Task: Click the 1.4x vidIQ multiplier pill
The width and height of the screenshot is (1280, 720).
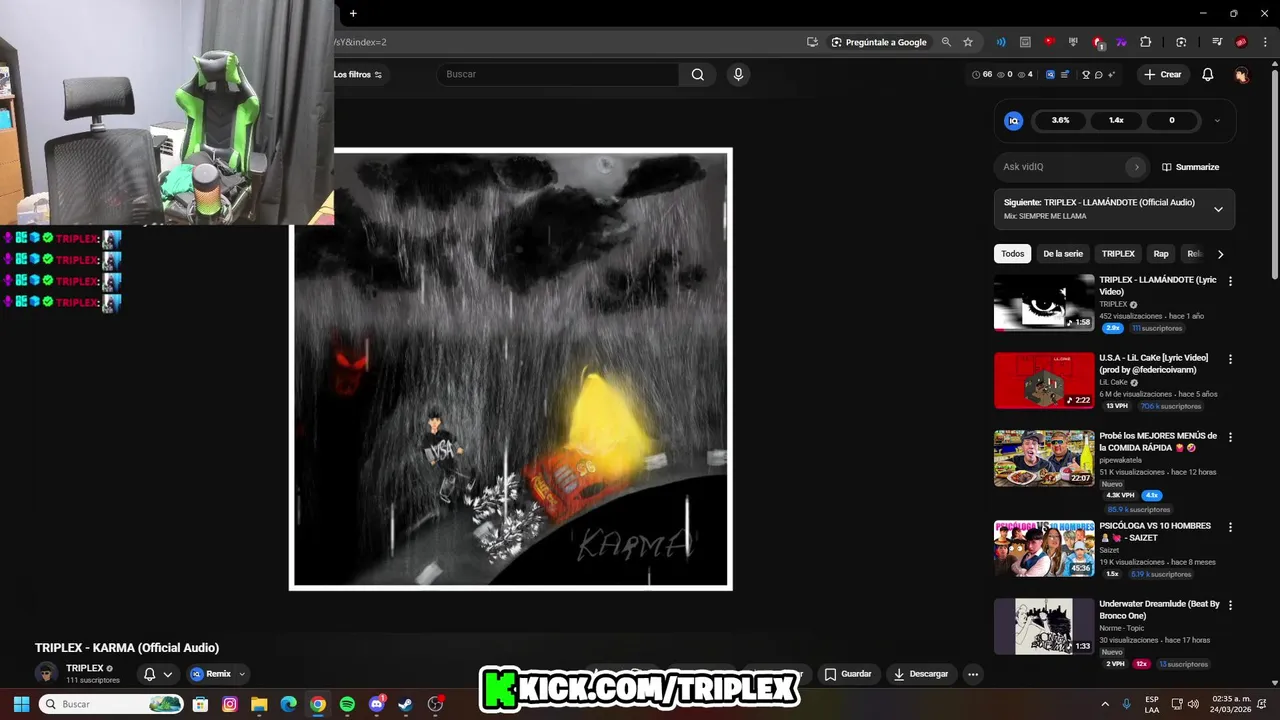Action: 1116,120
